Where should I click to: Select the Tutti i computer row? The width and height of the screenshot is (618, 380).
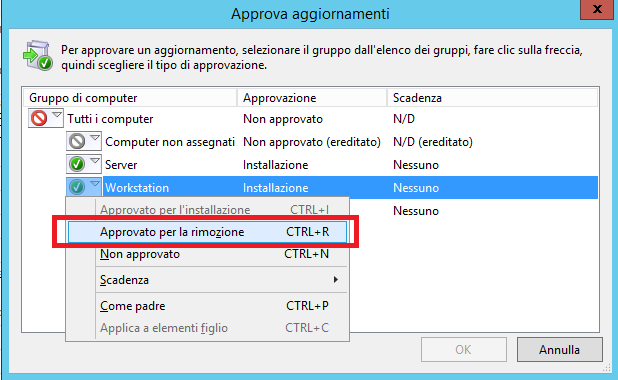(x=311, y=119)
